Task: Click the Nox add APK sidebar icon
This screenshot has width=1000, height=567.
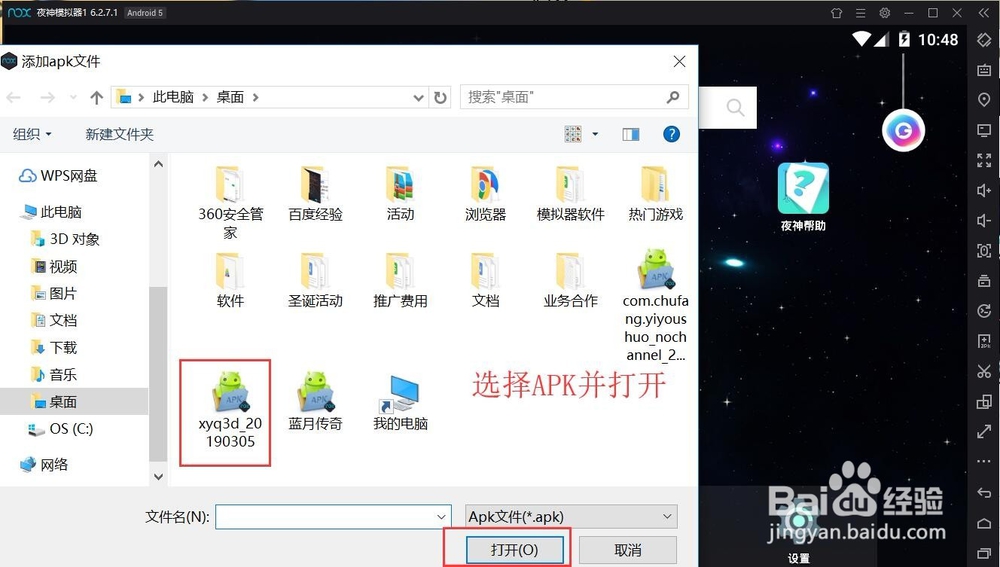Action: (x=984, y=341)
